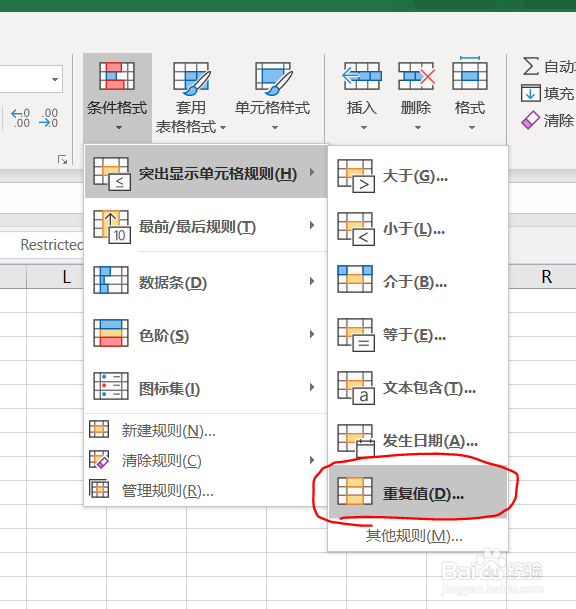Select 文本包含(T)... text contains rule
The height and width of the screenshot is (609, 576).
click(x=418, y=388)
